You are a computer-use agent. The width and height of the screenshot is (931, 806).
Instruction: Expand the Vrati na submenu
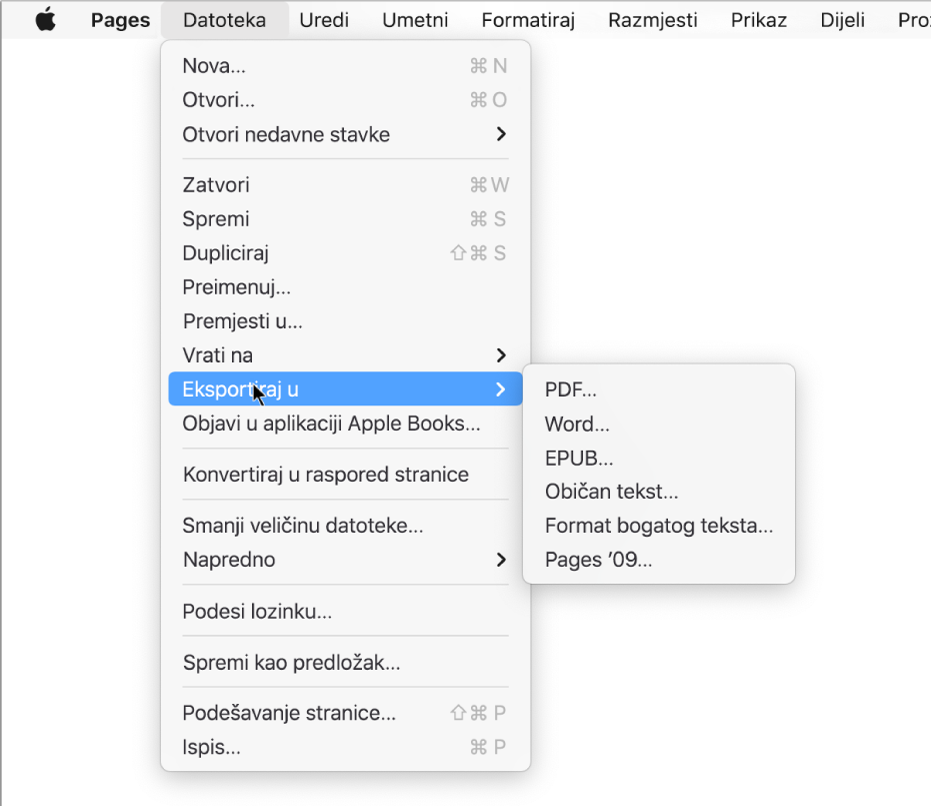(x=346, y=355)
